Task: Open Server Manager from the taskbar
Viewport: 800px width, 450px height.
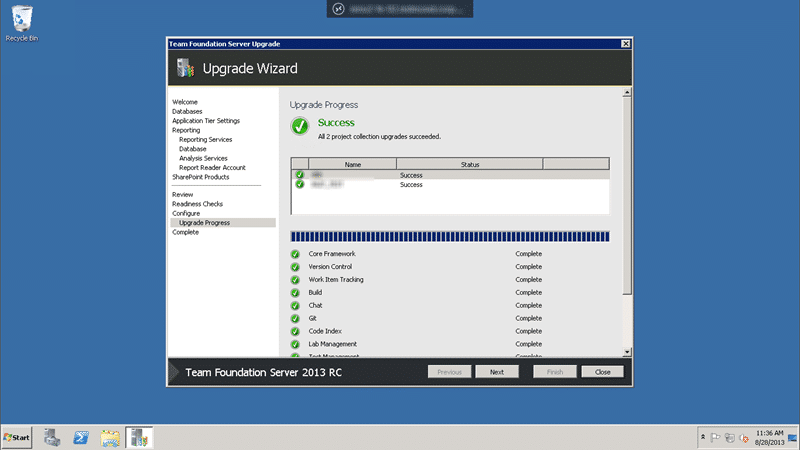Action: click(52, 438)
